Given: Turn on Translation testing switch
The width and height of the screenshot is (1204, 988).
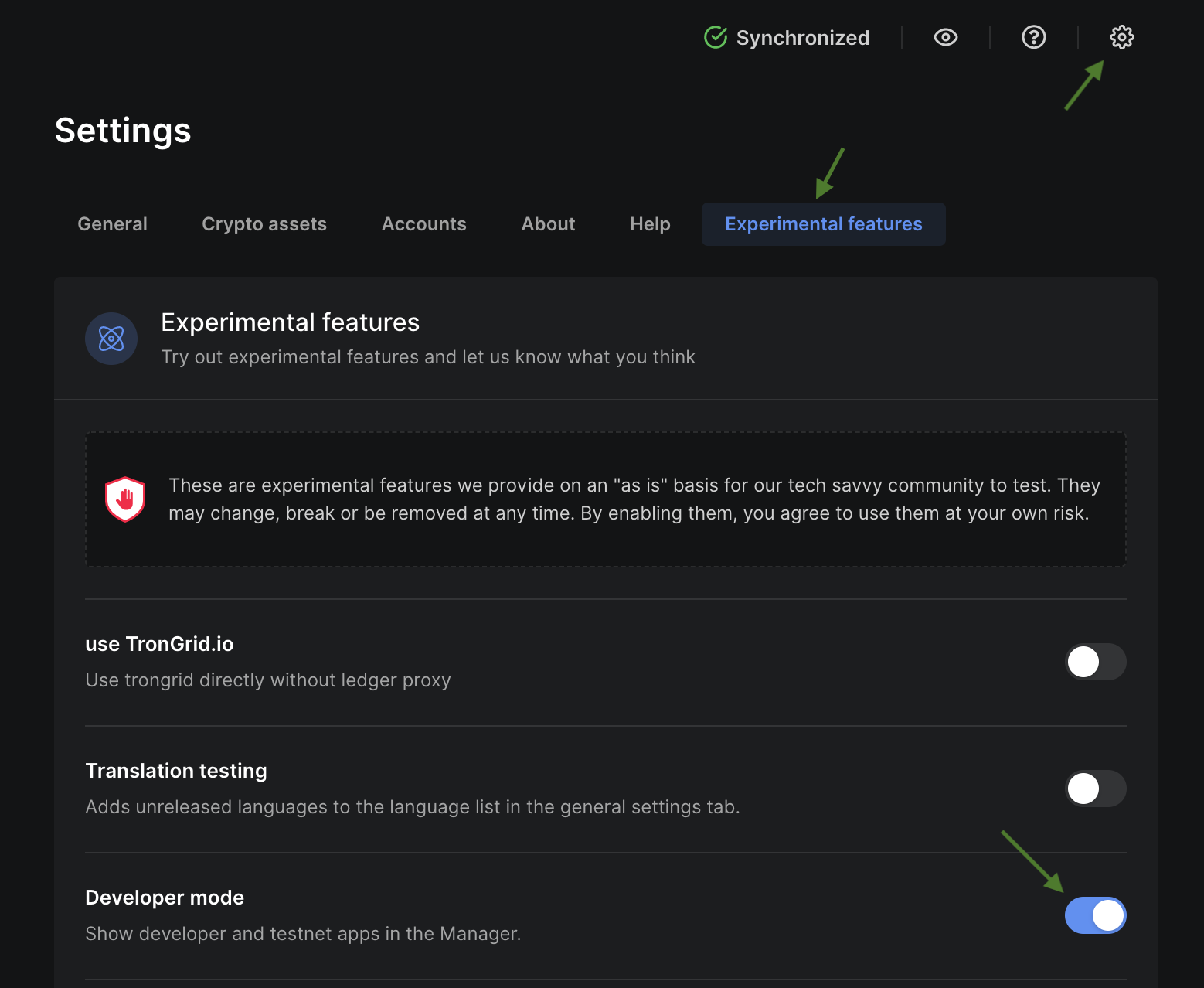Looking at the screenshot, I should pos(1096,789).
